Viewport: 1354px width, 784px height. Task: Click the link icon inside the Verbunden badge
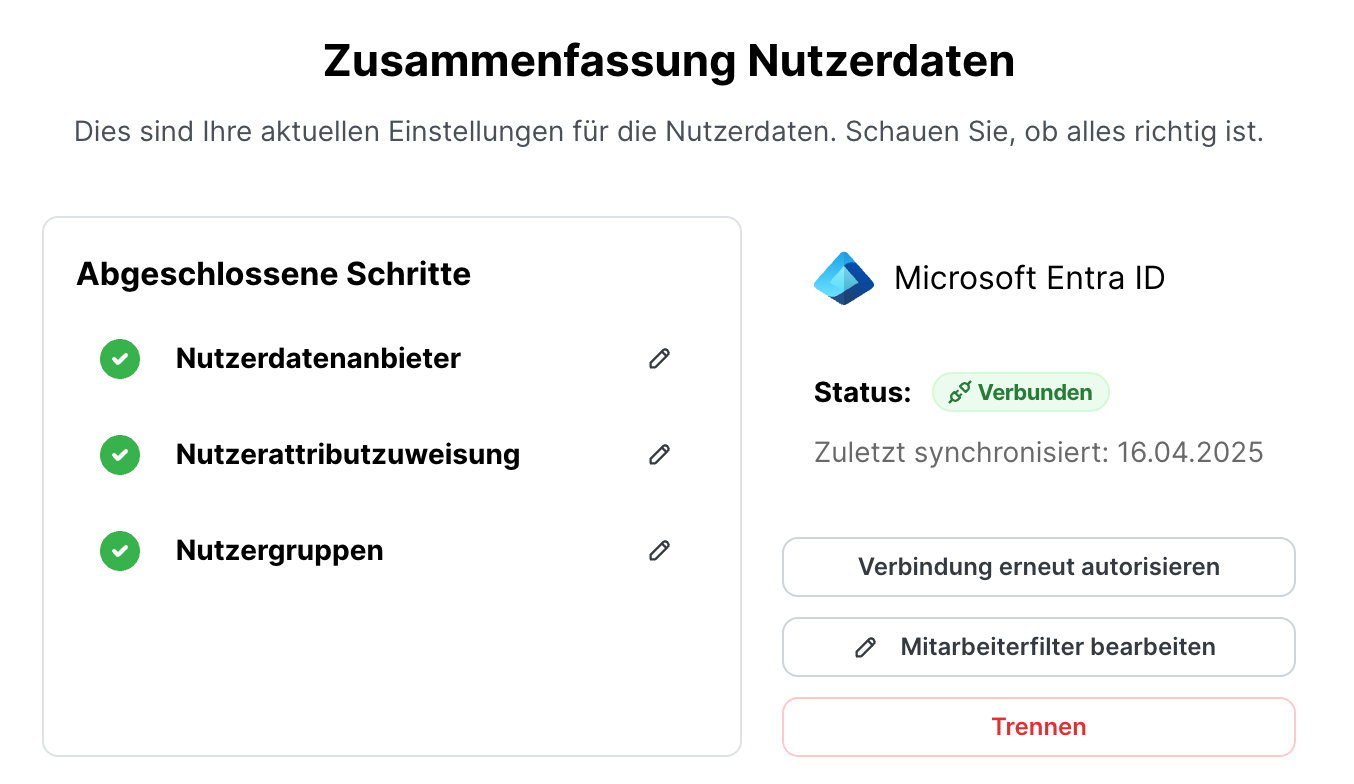click(x=961, y=392)
